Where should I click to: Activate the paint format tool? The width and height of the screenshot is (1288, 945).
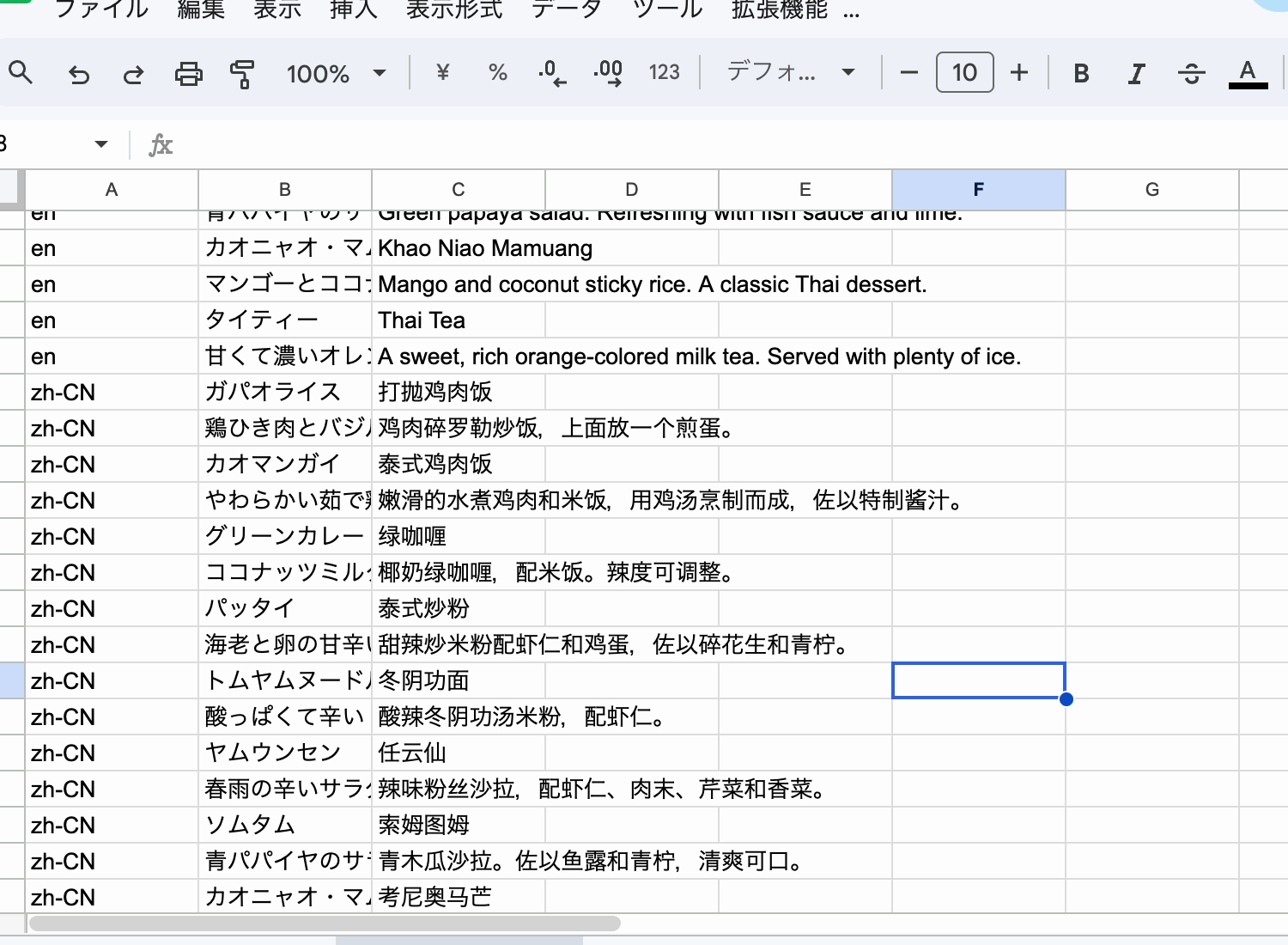click(x=242, y=74)
